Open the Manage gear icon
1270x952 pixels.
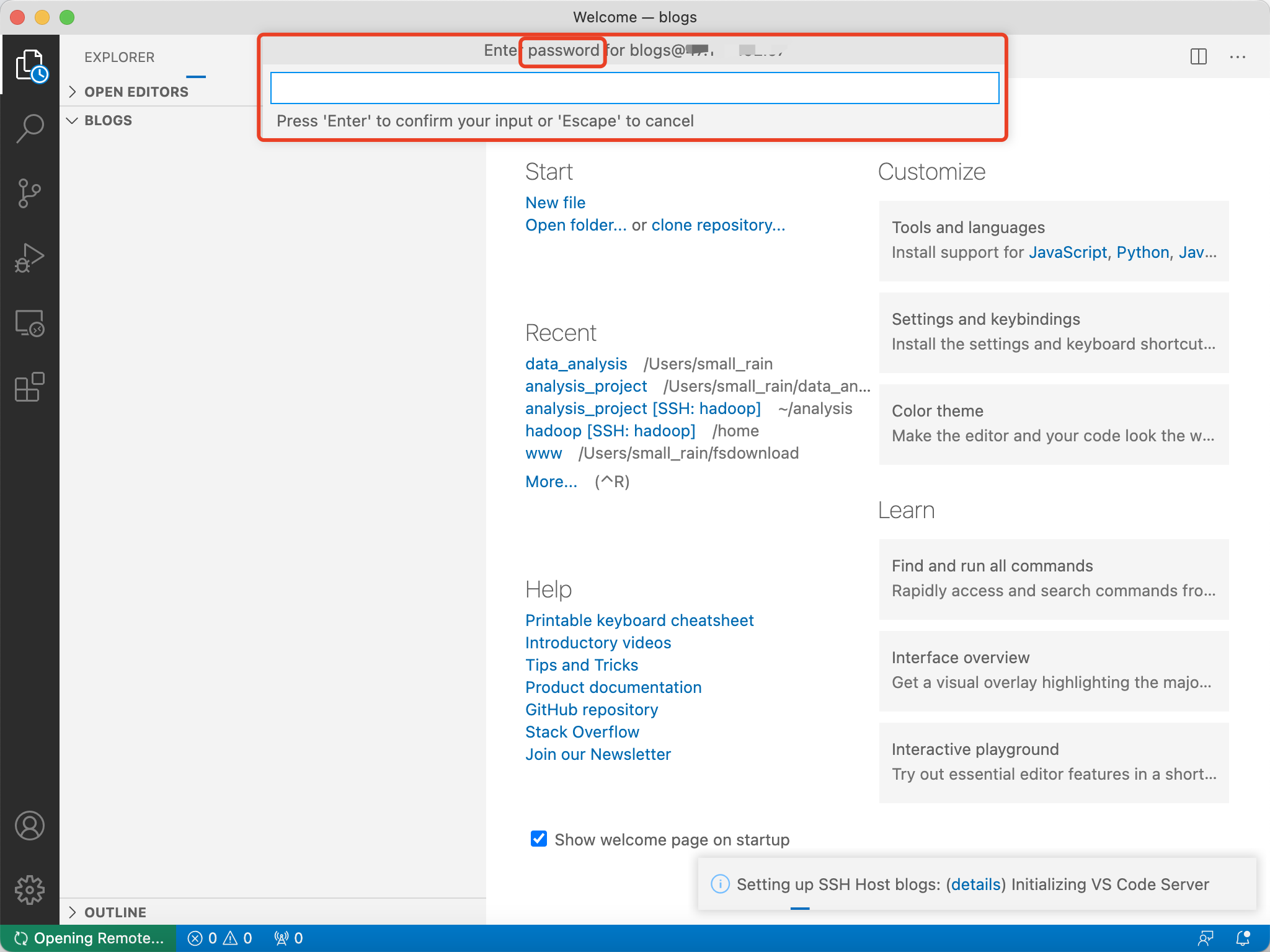30,890
